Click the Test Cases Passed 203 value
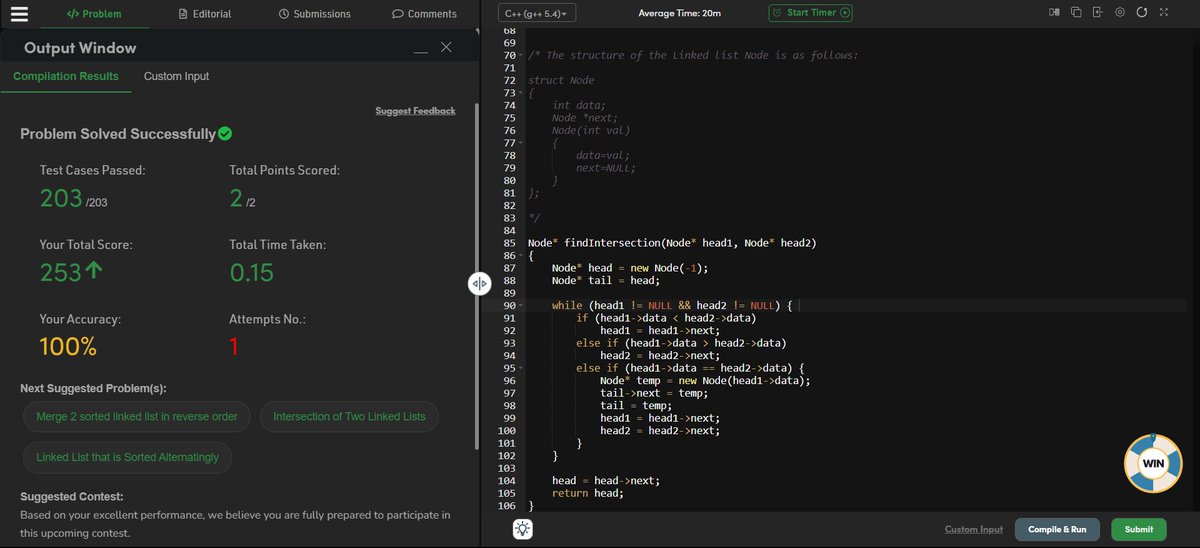The image size is (1200, 548). [60, 198]
